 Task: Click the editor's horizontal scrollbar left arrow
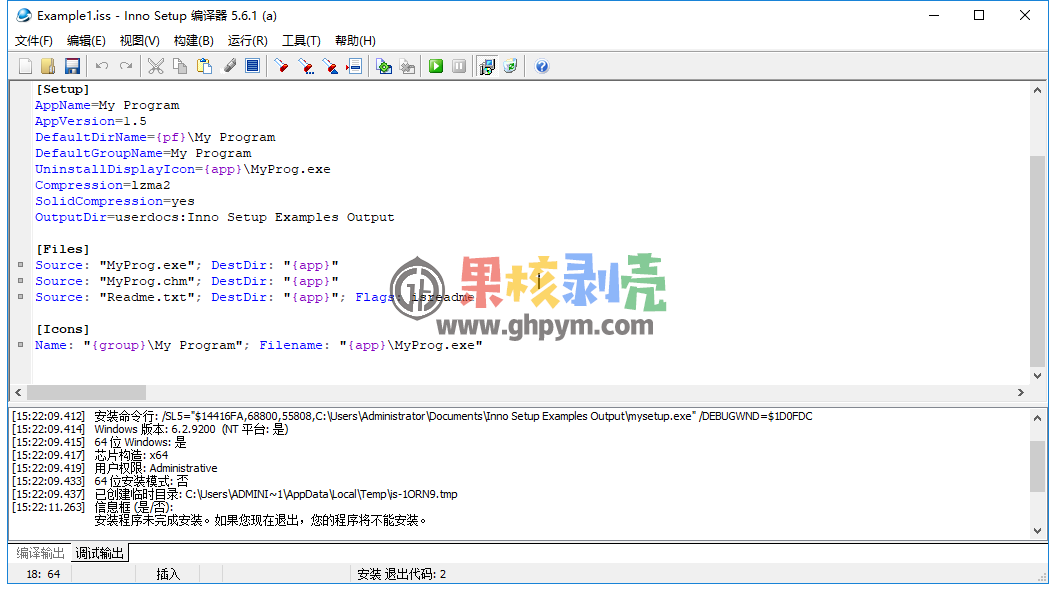tap(18, 392)
